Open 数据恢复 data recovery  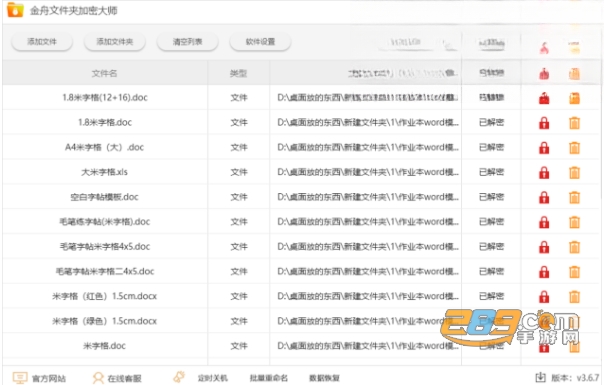pos(324,378)
